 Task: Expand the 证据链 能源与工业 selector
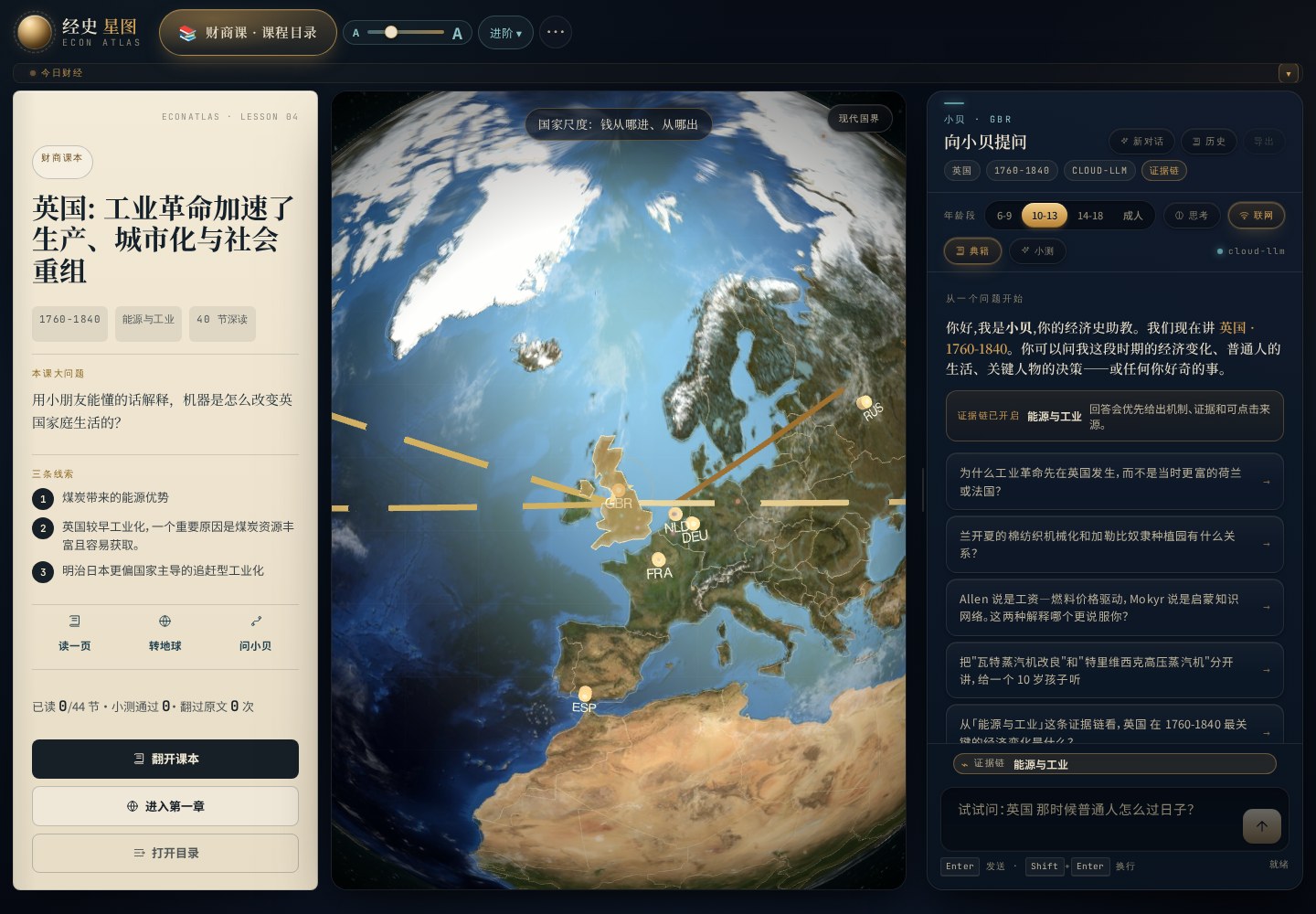1115,764
